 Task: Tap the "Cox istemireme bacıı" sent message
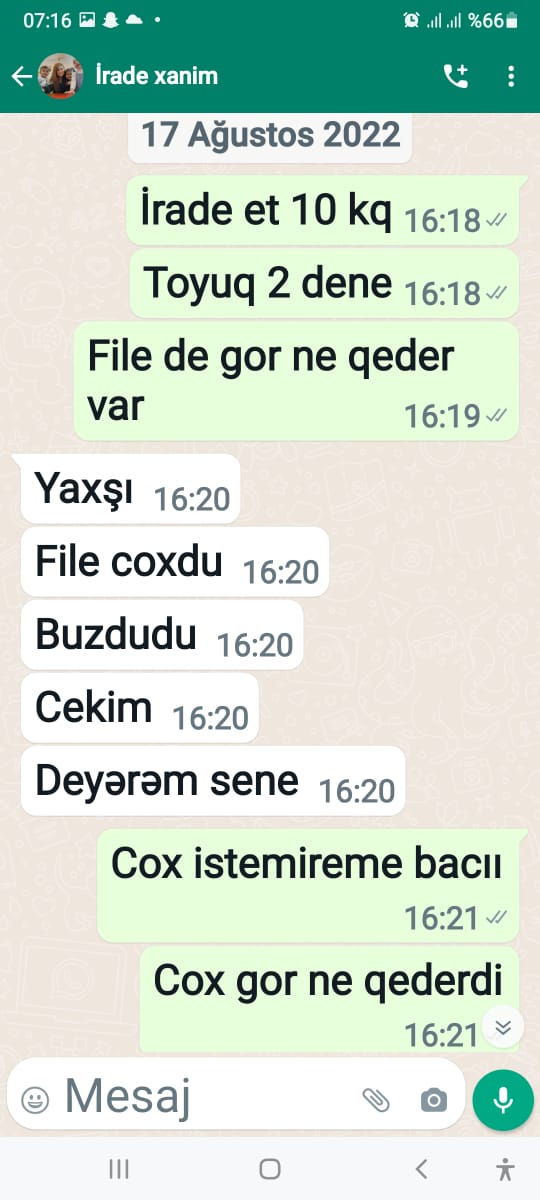click(308, 885)
